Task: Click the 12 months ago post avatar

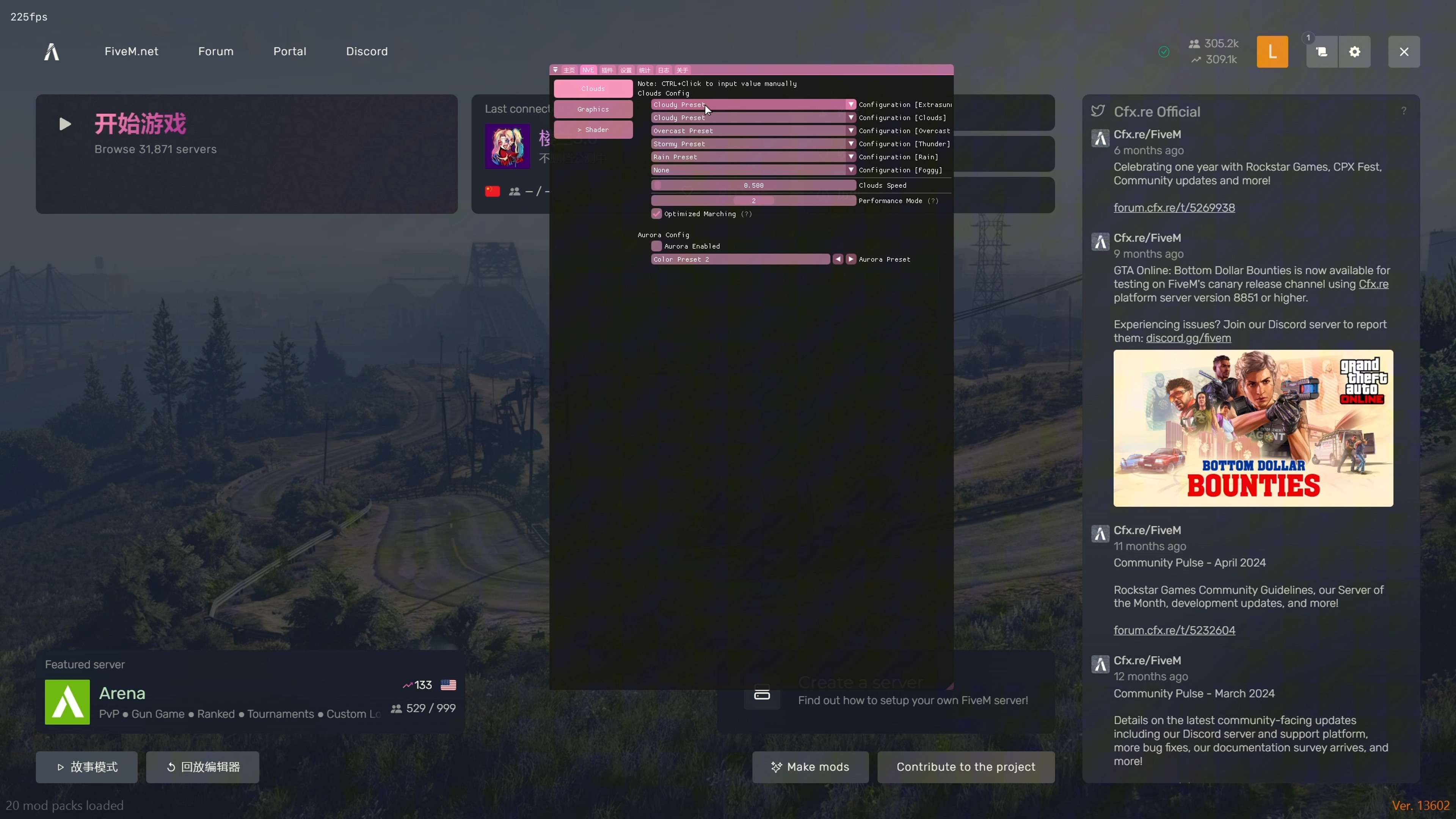Action: point(1100,665)
